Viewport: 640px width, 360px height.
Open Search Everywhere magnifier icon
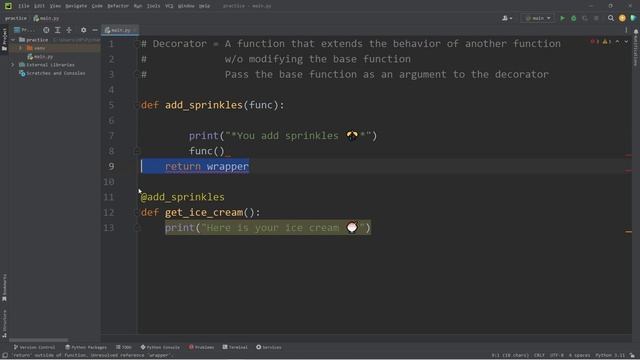click(x=611, y=18)
